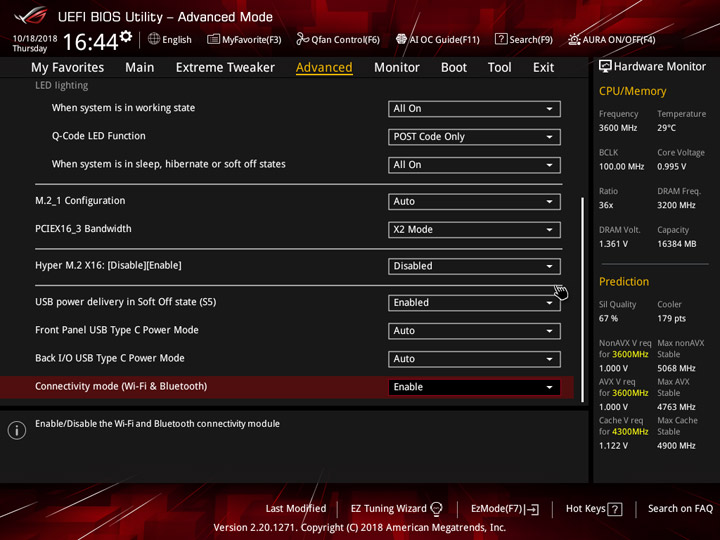Screen dimensions: 720x540
Task: Switch to EzMode(F7)
Action: click(497, 509)
